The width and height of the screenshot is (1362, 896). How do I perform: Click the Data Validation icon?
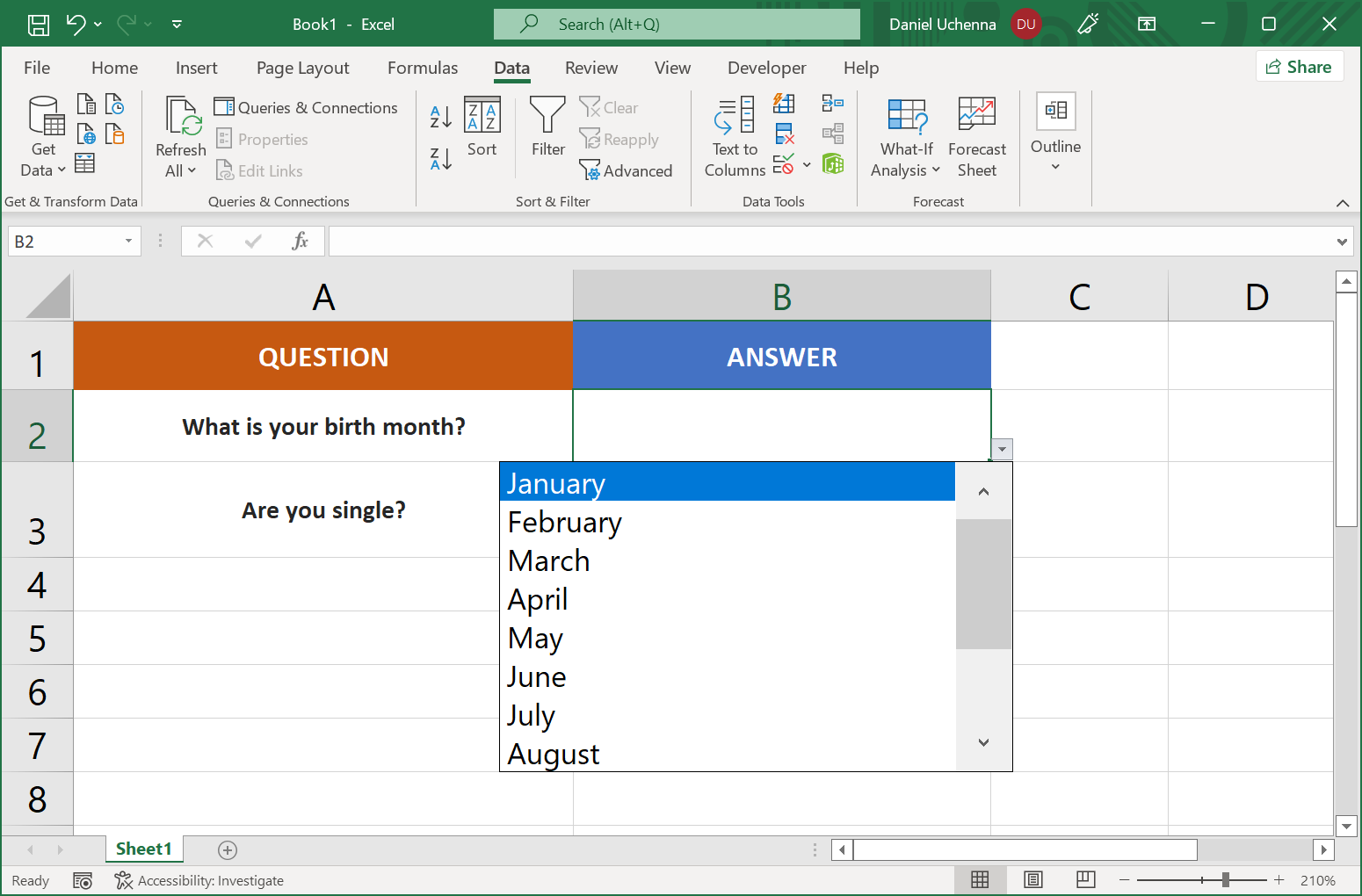click(785, 164)
